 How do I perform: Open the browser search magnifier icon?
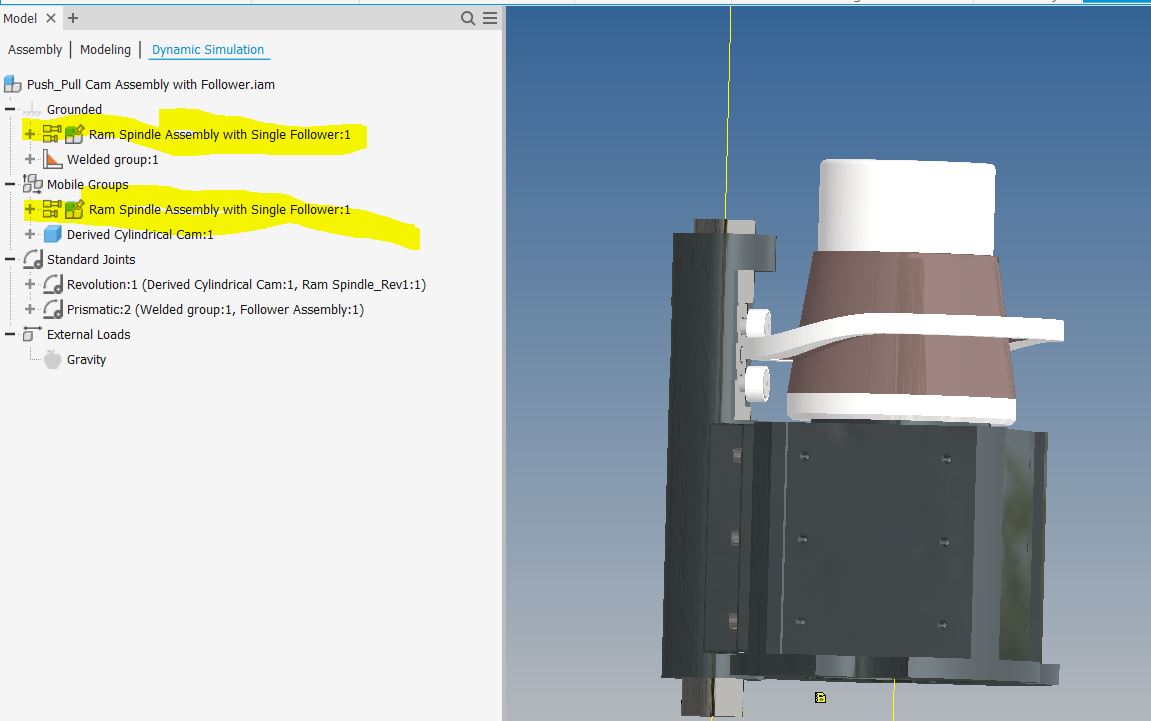[x=466, y=18]
